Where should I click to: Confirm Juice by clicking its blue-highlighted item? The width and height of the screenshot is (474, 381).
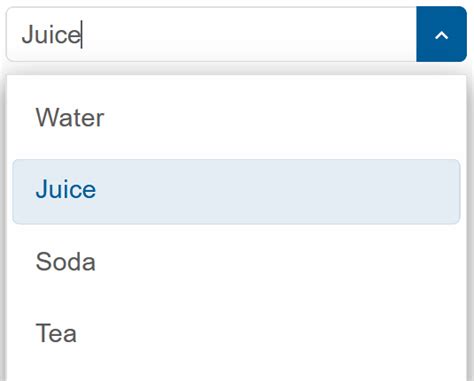[x=236, y=192]
